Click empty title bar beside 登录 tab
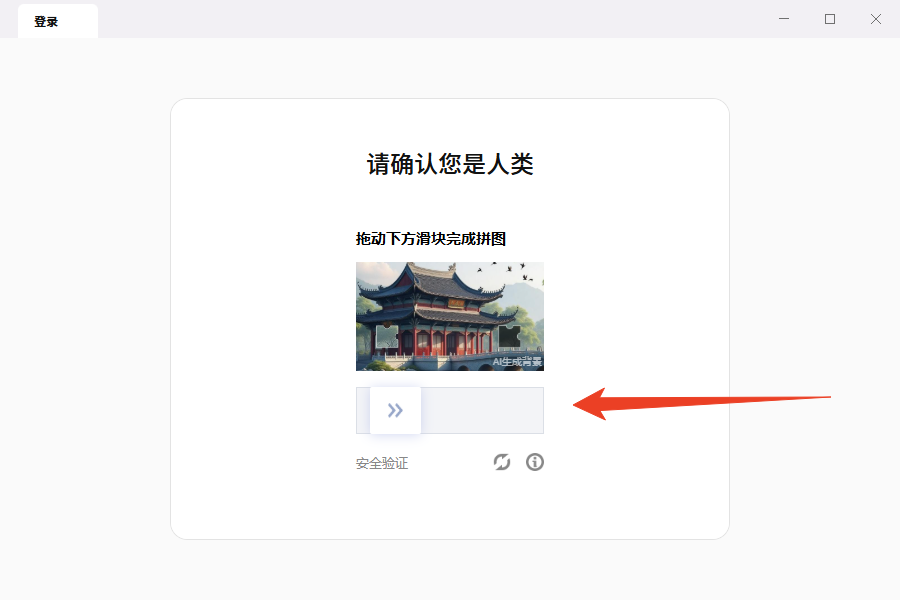 tap(430, 19)
